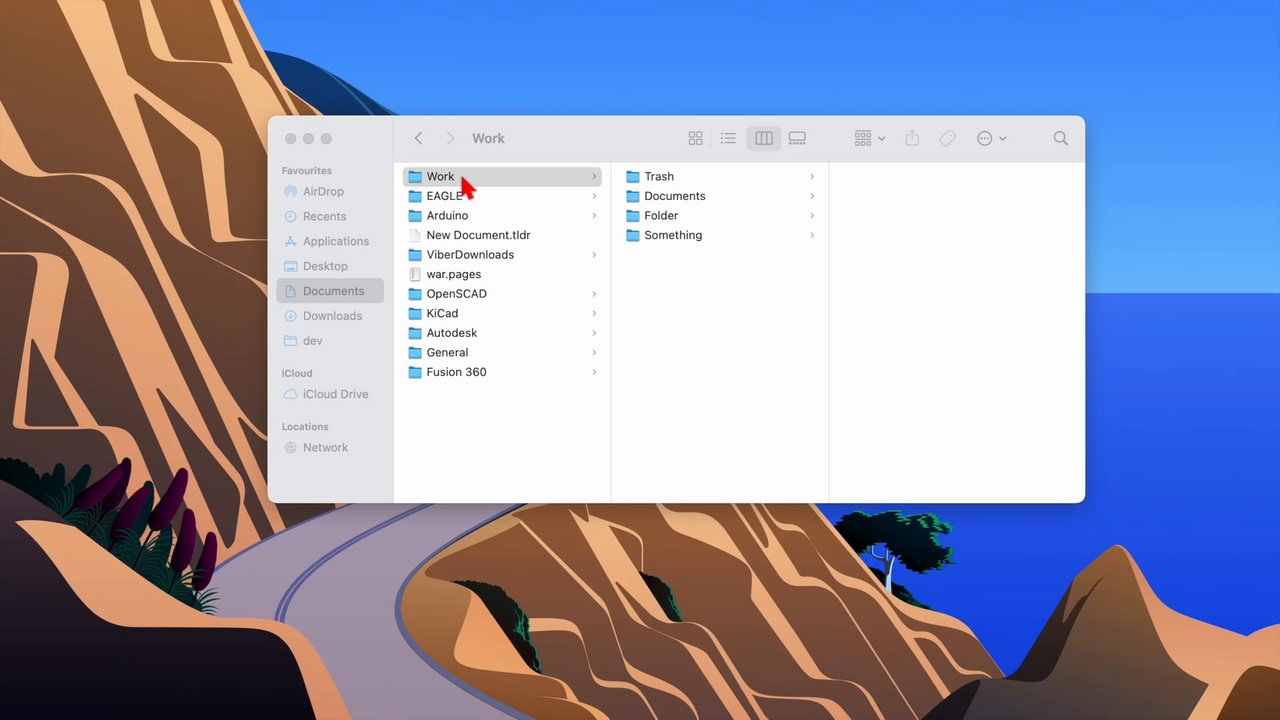
Task: Go back using the left chevron button
Action: pos(419,138)
